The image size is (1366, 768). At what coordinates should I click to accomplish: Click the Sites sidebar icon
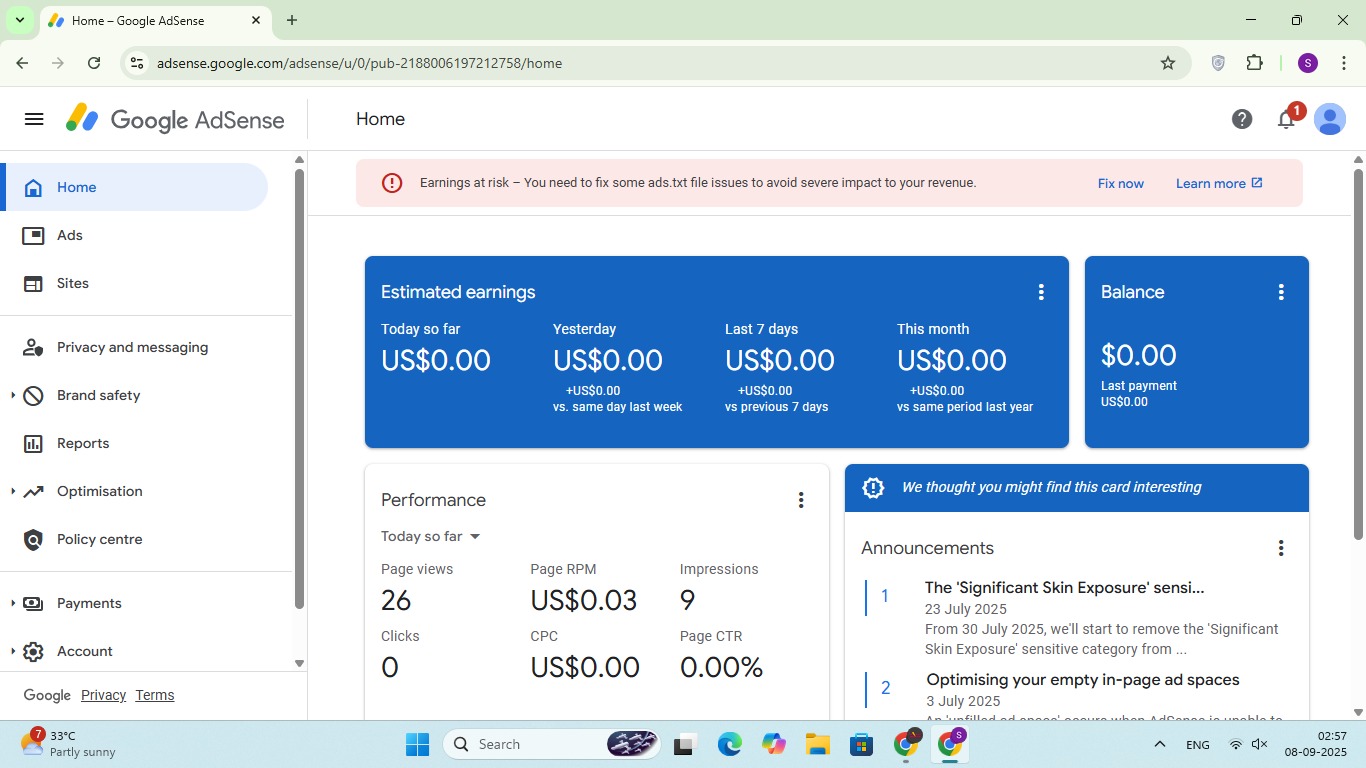pyautogui.click(x=33, y=283)
